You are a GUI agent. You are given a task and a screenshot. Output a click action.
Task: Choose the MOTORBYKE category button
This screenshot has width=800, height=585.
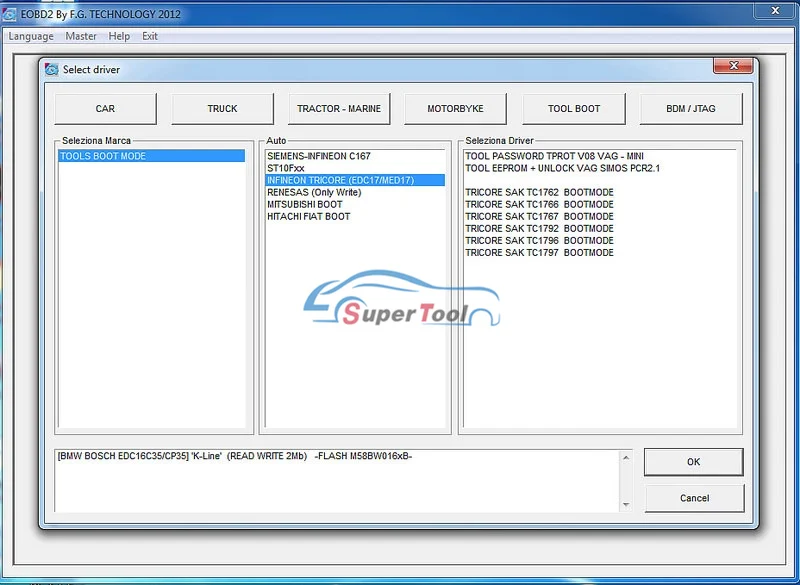[x=455, y=109]
